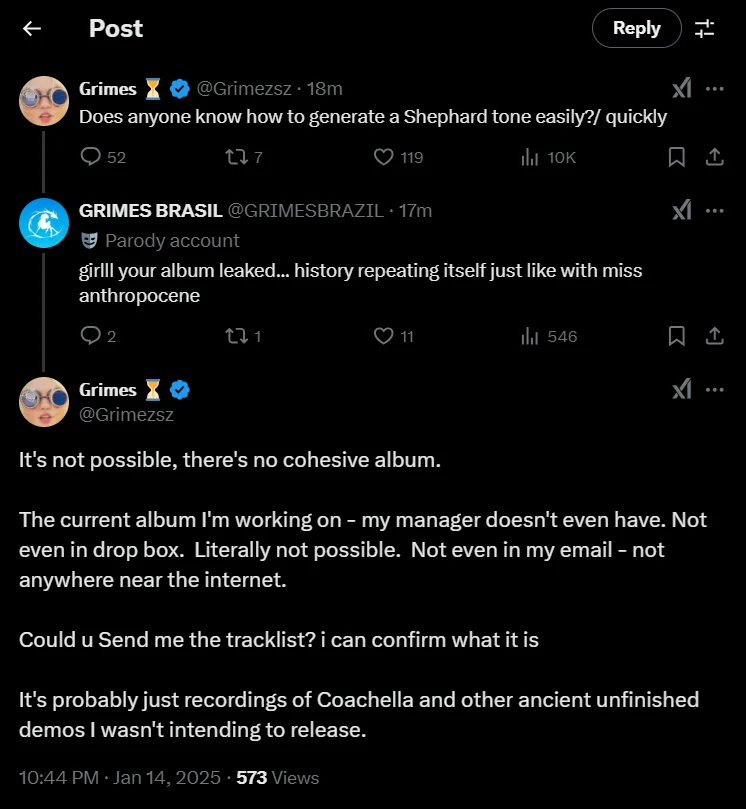Open the share menu on Grimes' first tweet
This screenshot has height=809, width=746.
pos(713,157)
